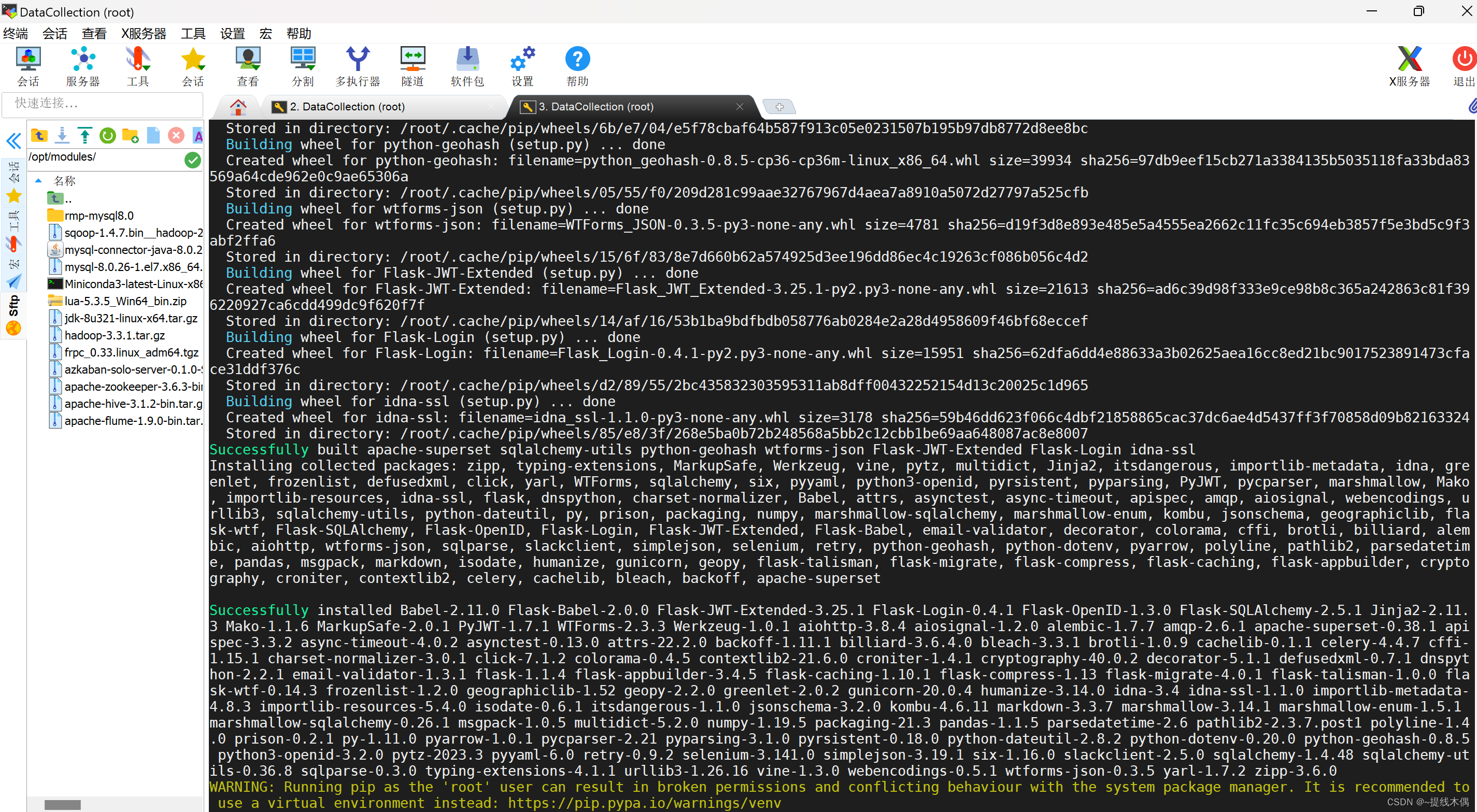1477x812 pixels.
Task: Open the 会话 menu in the menu bar
Action: coord(54,34)
